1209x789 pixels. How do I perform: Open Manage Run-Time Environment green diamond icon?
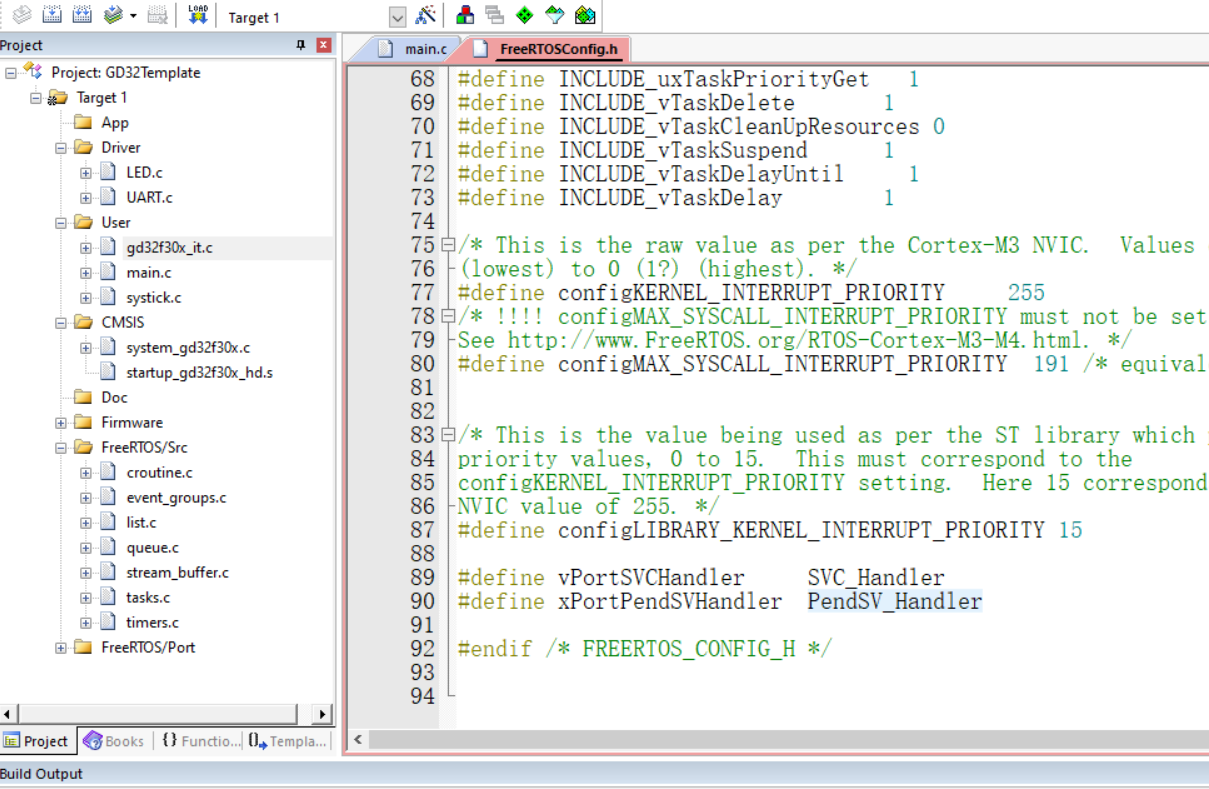pos(525,15)
